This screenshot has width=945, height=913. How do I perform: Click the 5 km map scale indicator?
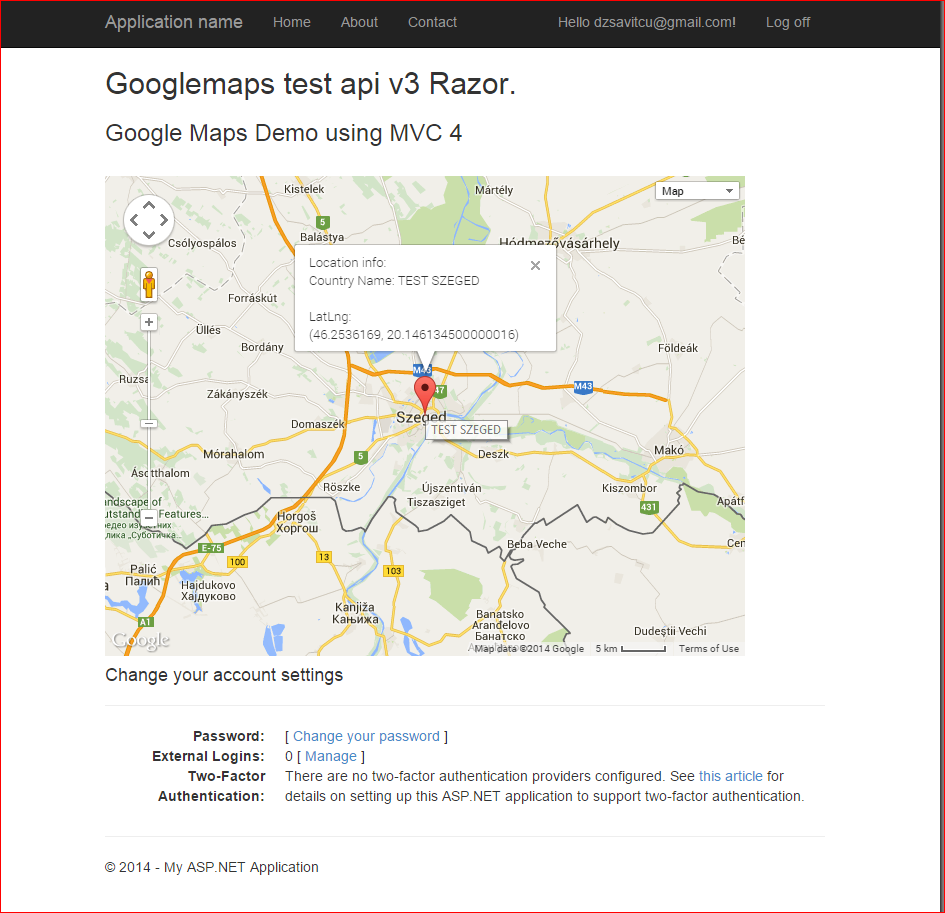630,649
